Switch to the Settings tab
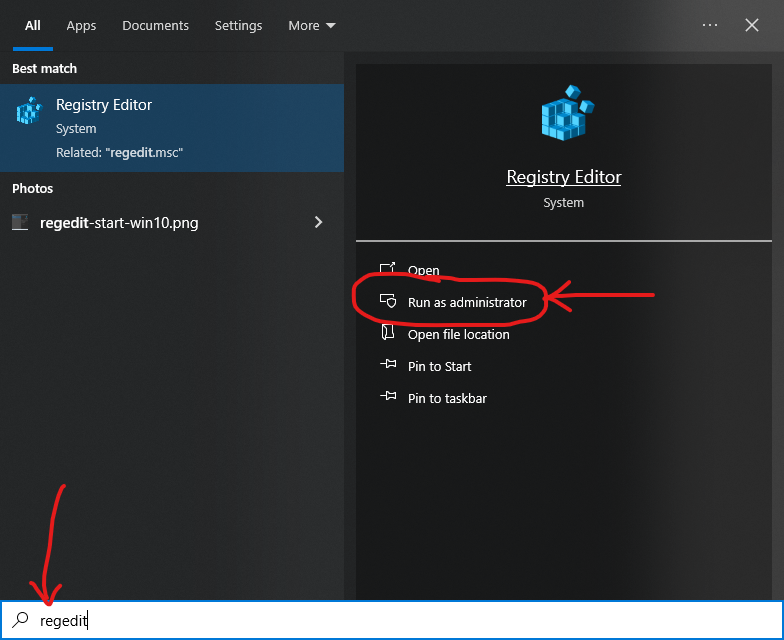784x640 pixels. point(238,26)
